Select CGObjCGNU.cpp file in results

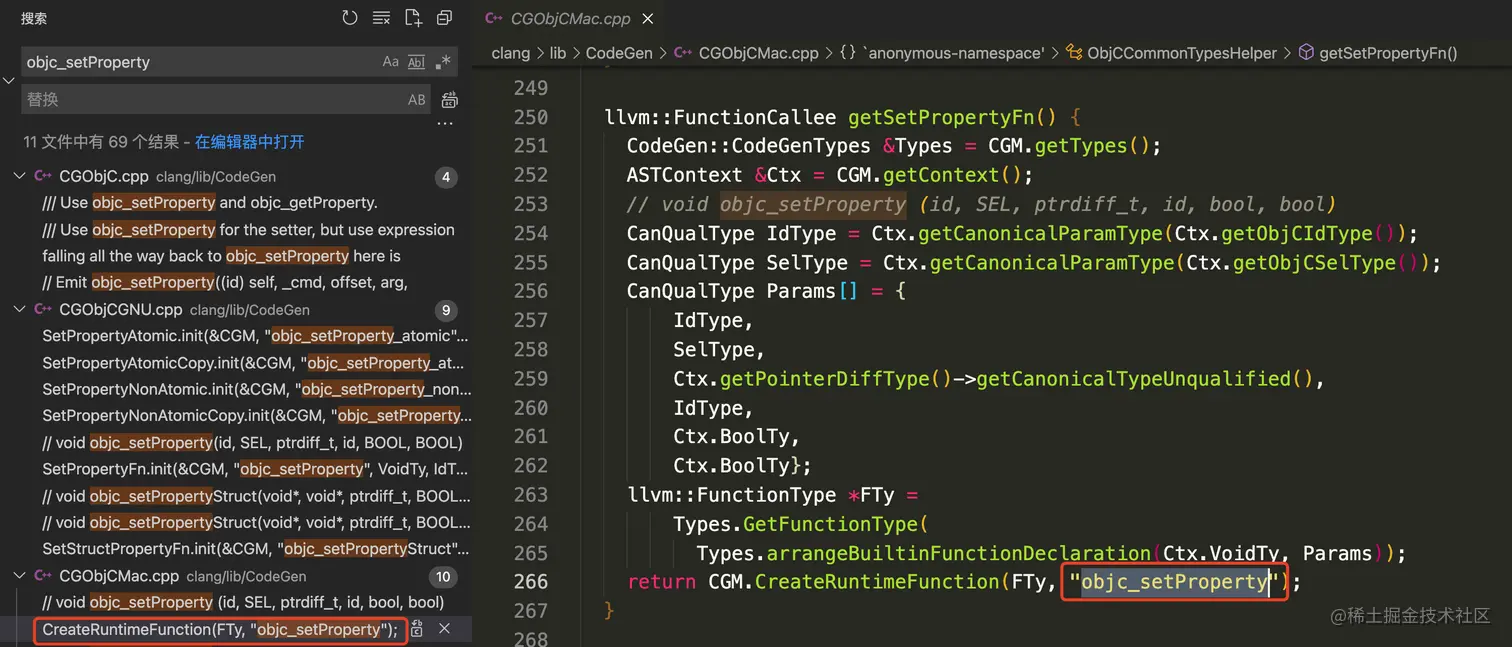tap(121, 309)
